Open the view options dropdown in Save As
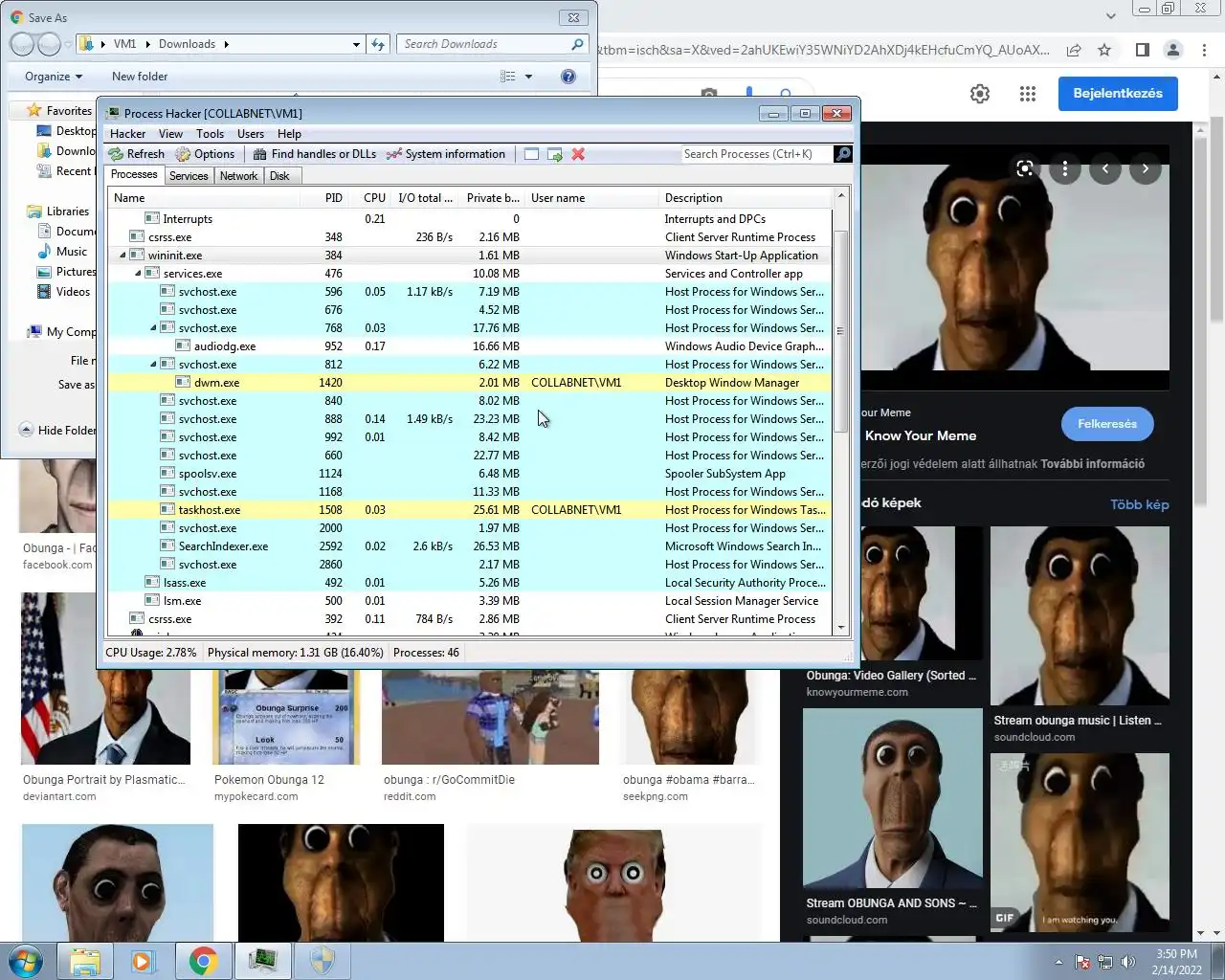Viewport: 1225px width, 980px height. coord(528,77)
